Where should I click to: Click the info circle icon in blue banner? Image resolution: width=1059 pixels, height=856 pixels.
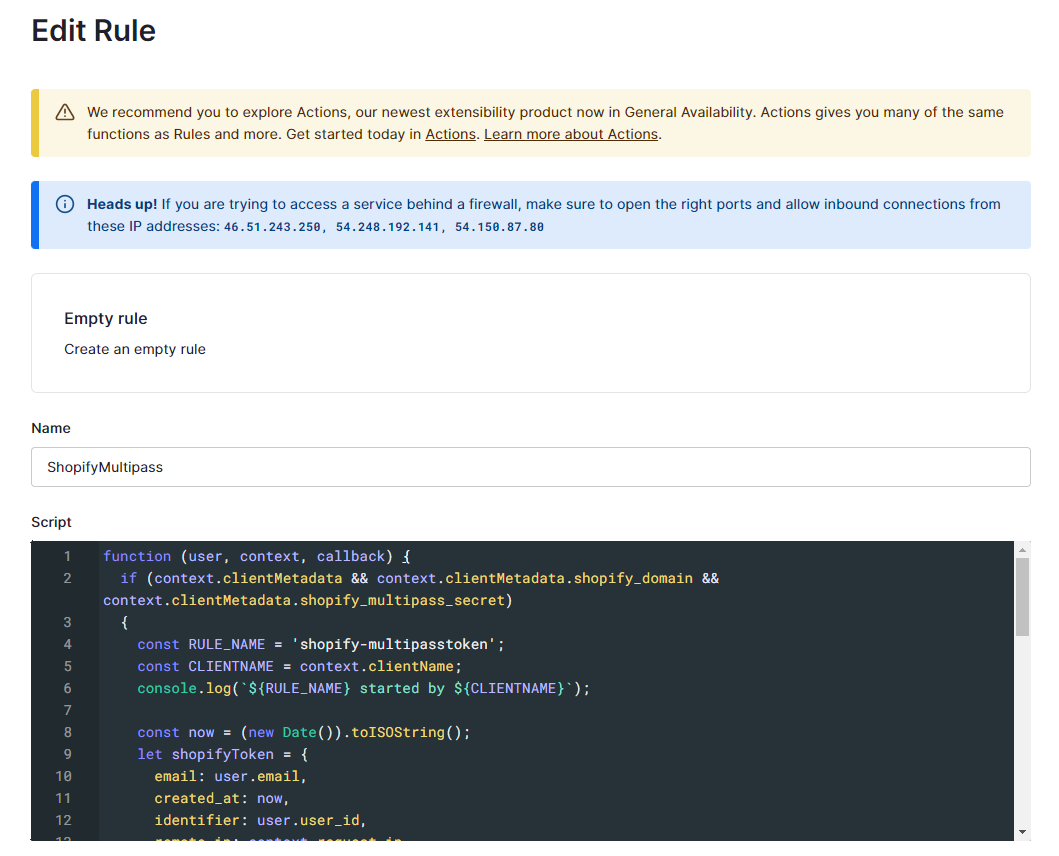click(x=65, y=204)
